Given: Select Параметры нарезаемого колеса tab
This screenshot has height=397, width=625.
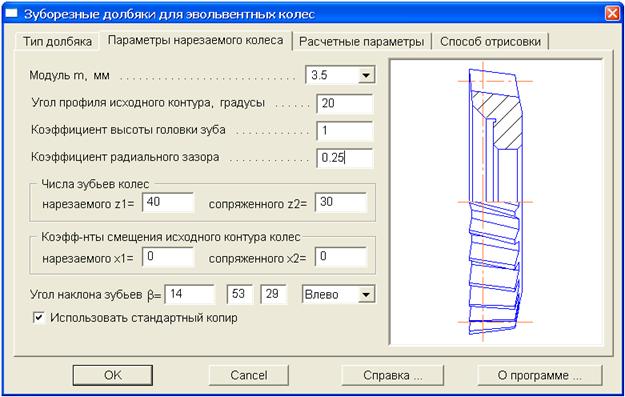Looking at the screenshot, I should [195, 40].
